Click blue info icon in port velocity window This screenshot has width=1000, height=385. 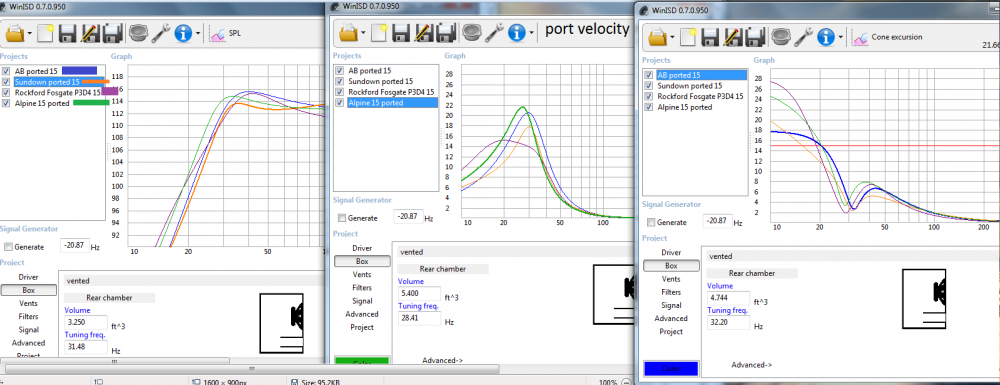coord(517,32)
